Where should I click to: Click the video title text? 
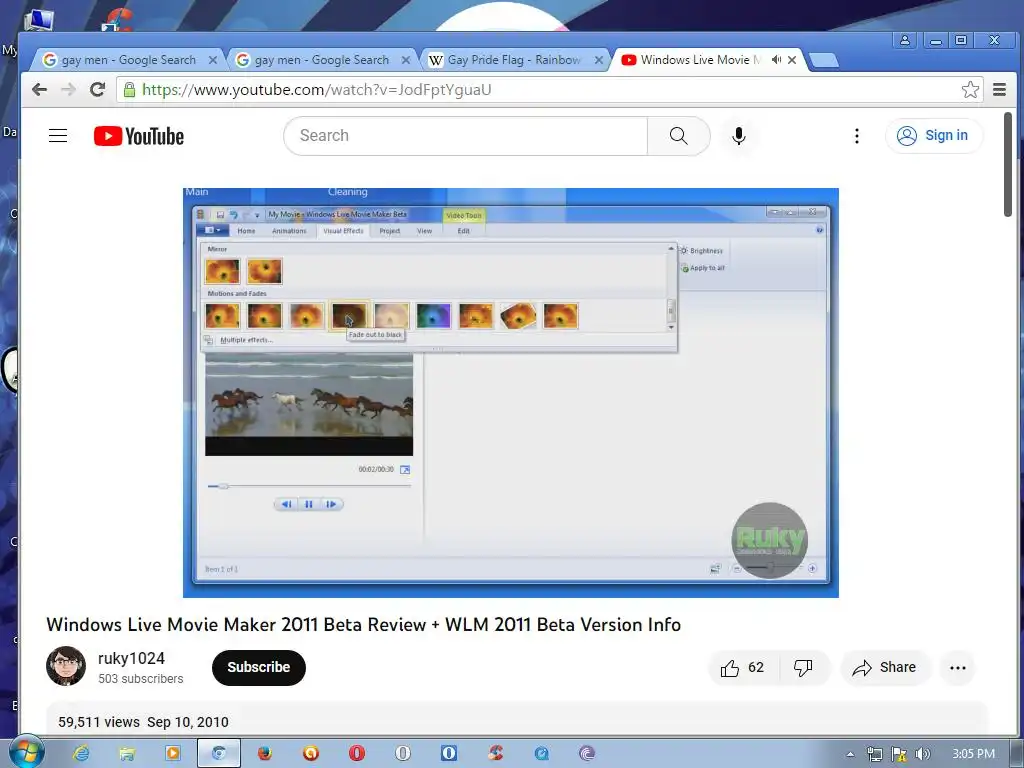coord(364,625)
